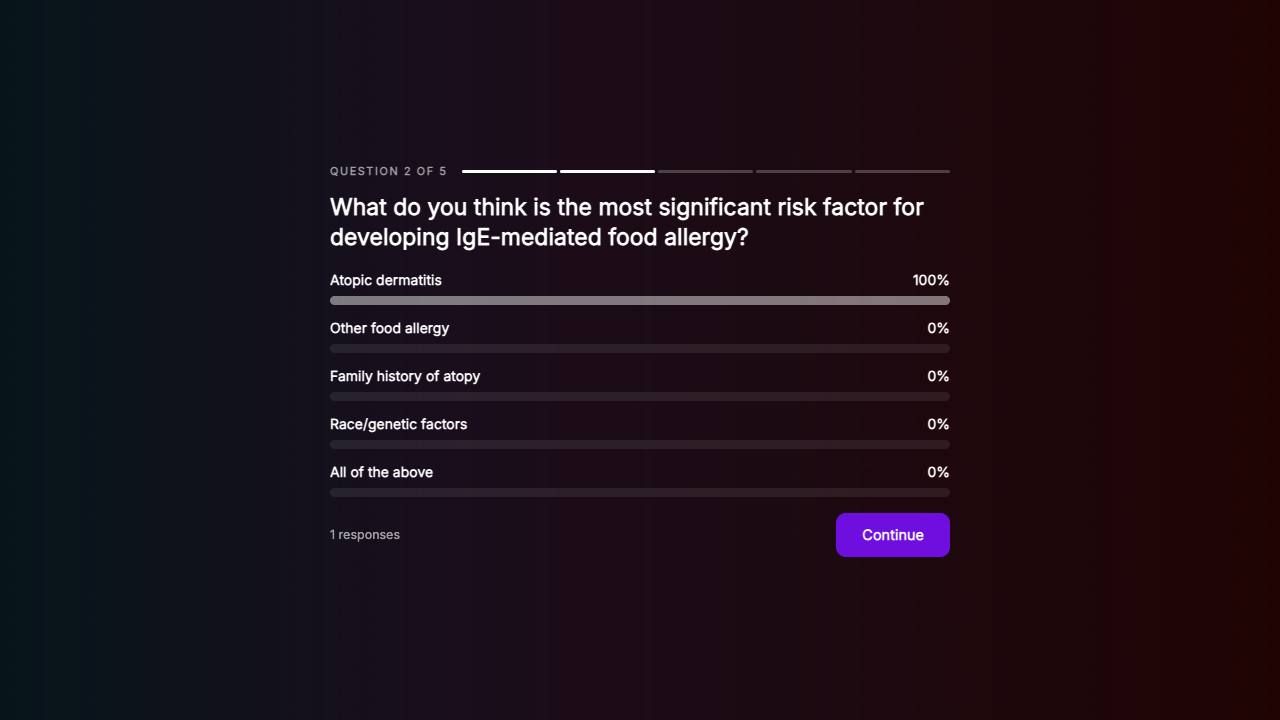Click the Continue button
Image resolution: width=1280 pixels, height=720 pixels.
point(892,535)
